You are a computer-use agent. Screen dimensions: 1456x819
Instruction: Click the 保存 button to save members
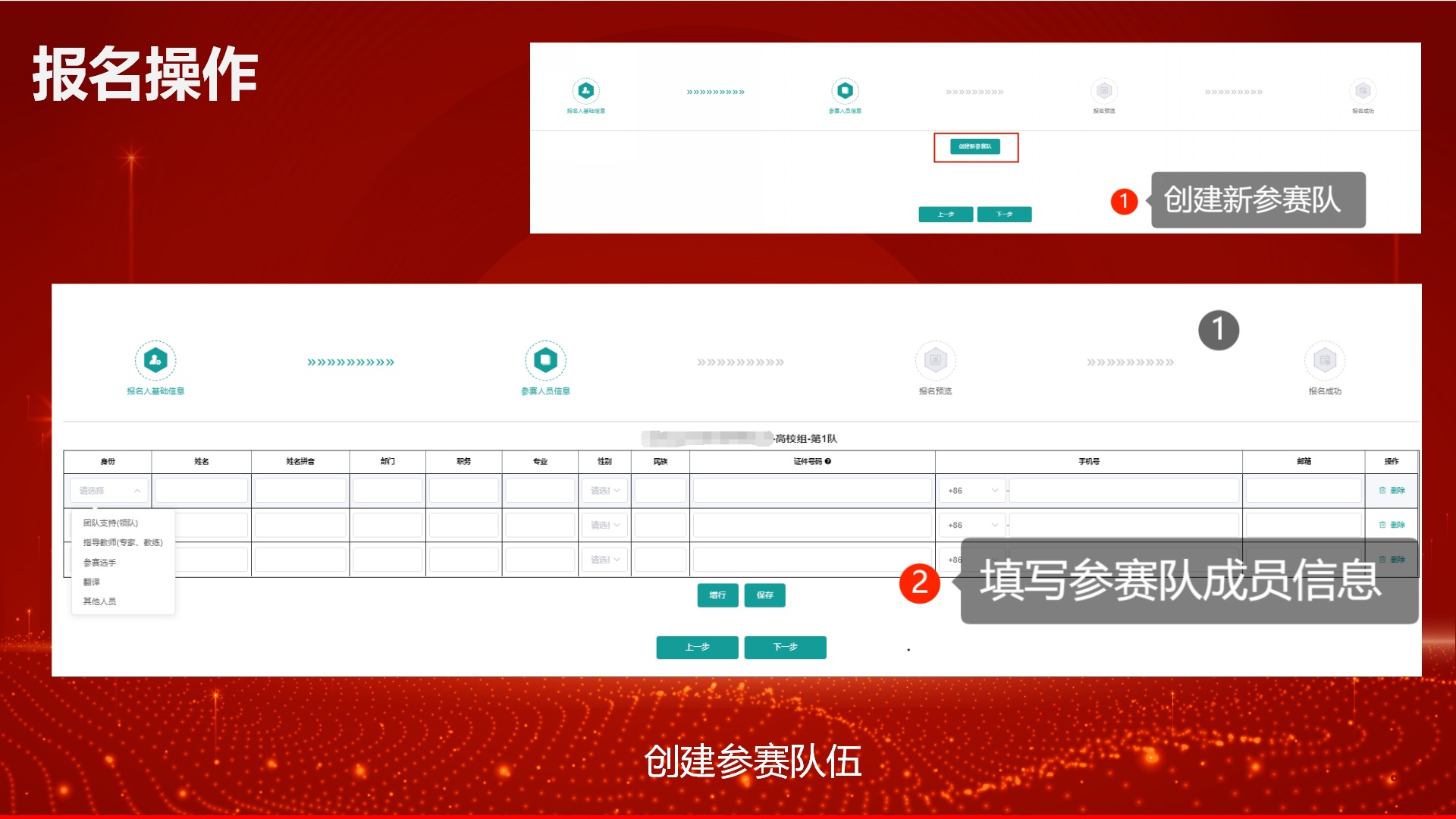(764, 595)
